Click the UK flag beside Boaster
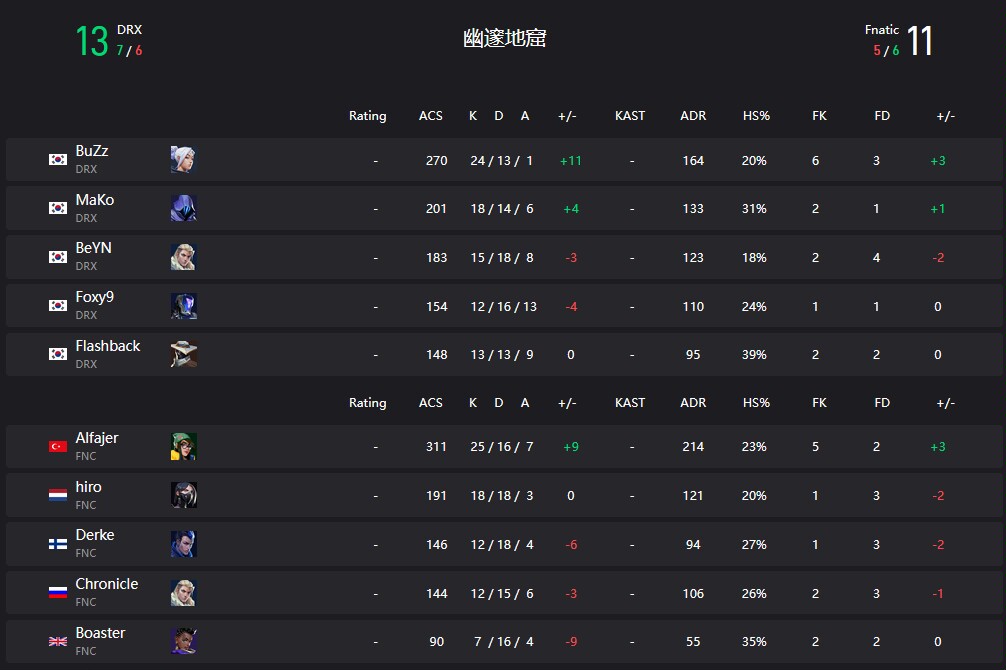The width and height of the screenshot is (1006, 670). [x=58, y=641]
